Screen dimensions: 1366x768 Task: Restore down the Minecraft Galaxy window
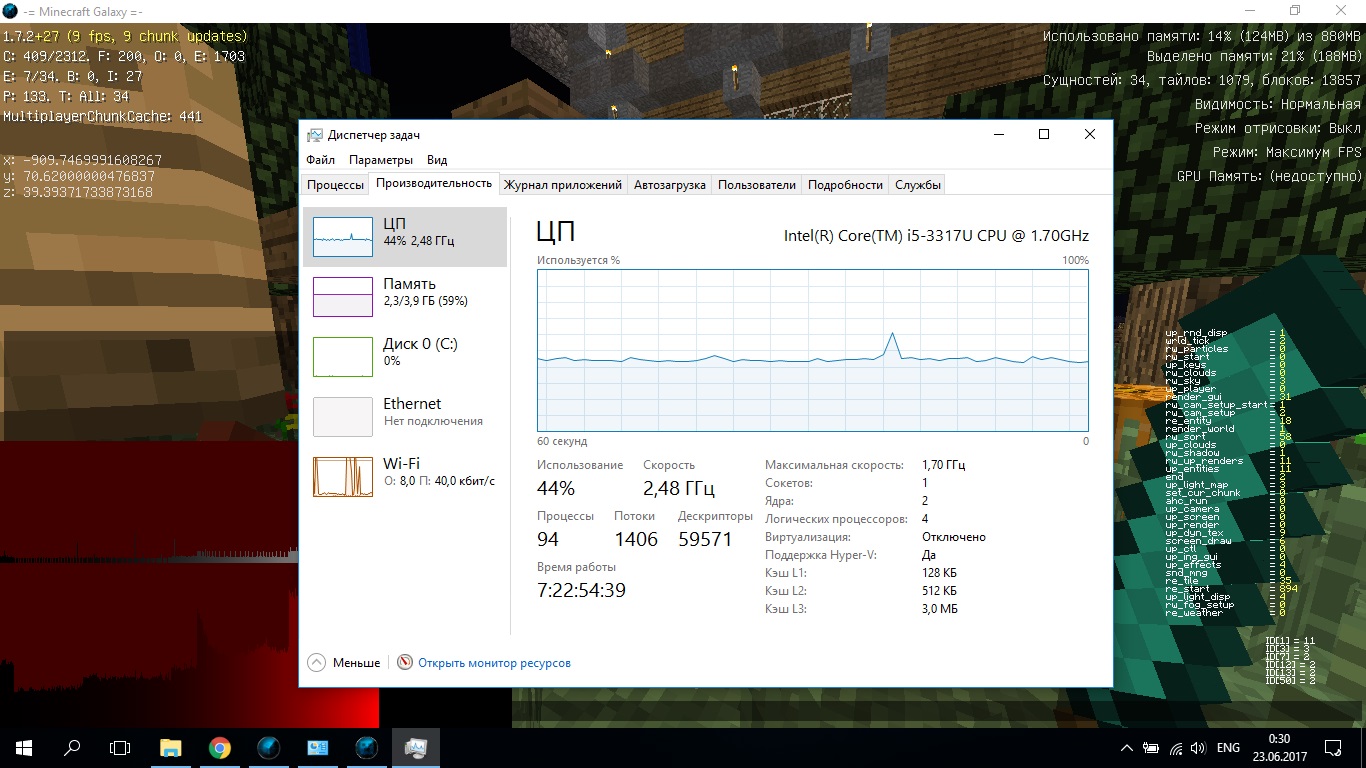(x=1295, y=10)
